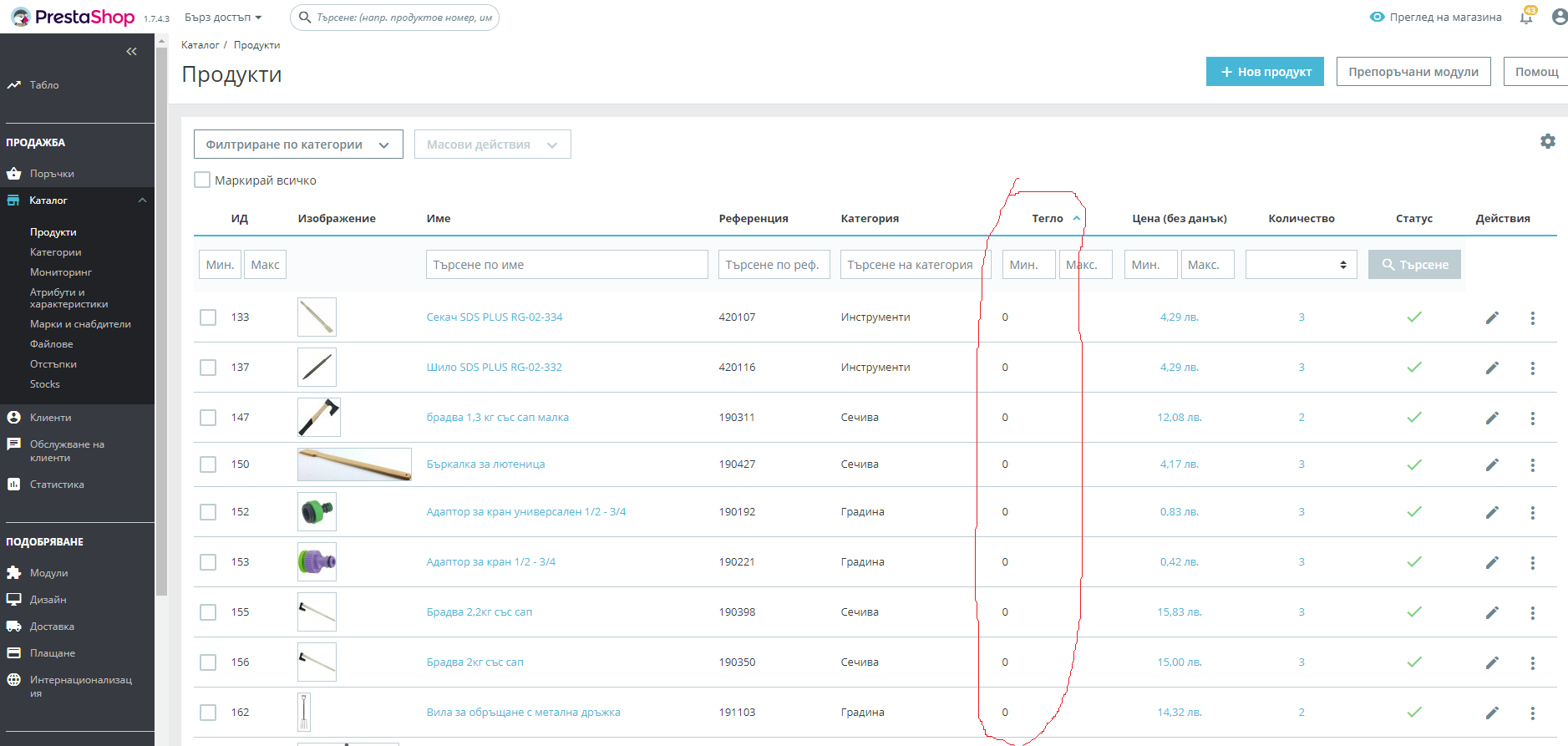The width and height of the screenshot is (1568, 746).
Task: Select checkbox for product 150
Action: pos(208,464)
